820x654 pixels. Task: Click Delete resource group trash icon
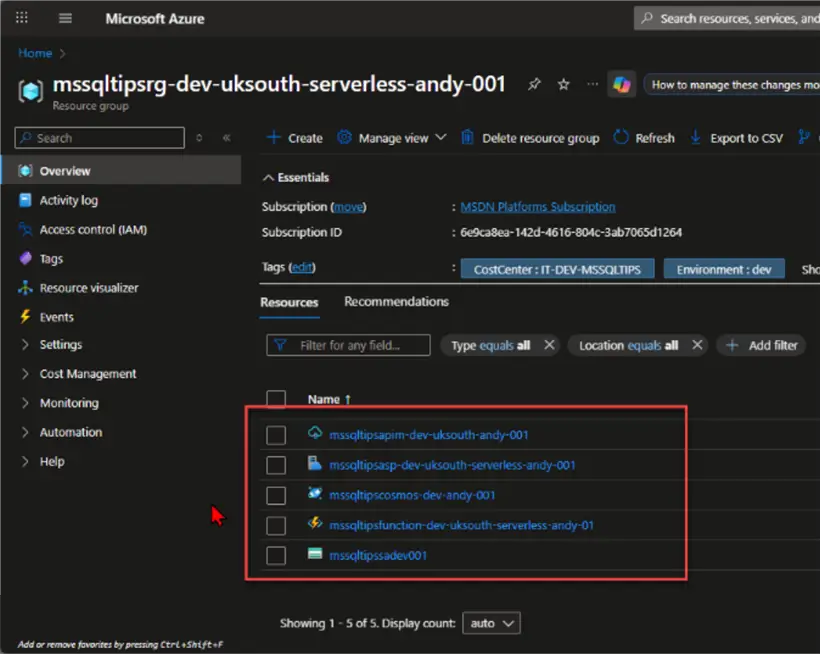point(467,137)
